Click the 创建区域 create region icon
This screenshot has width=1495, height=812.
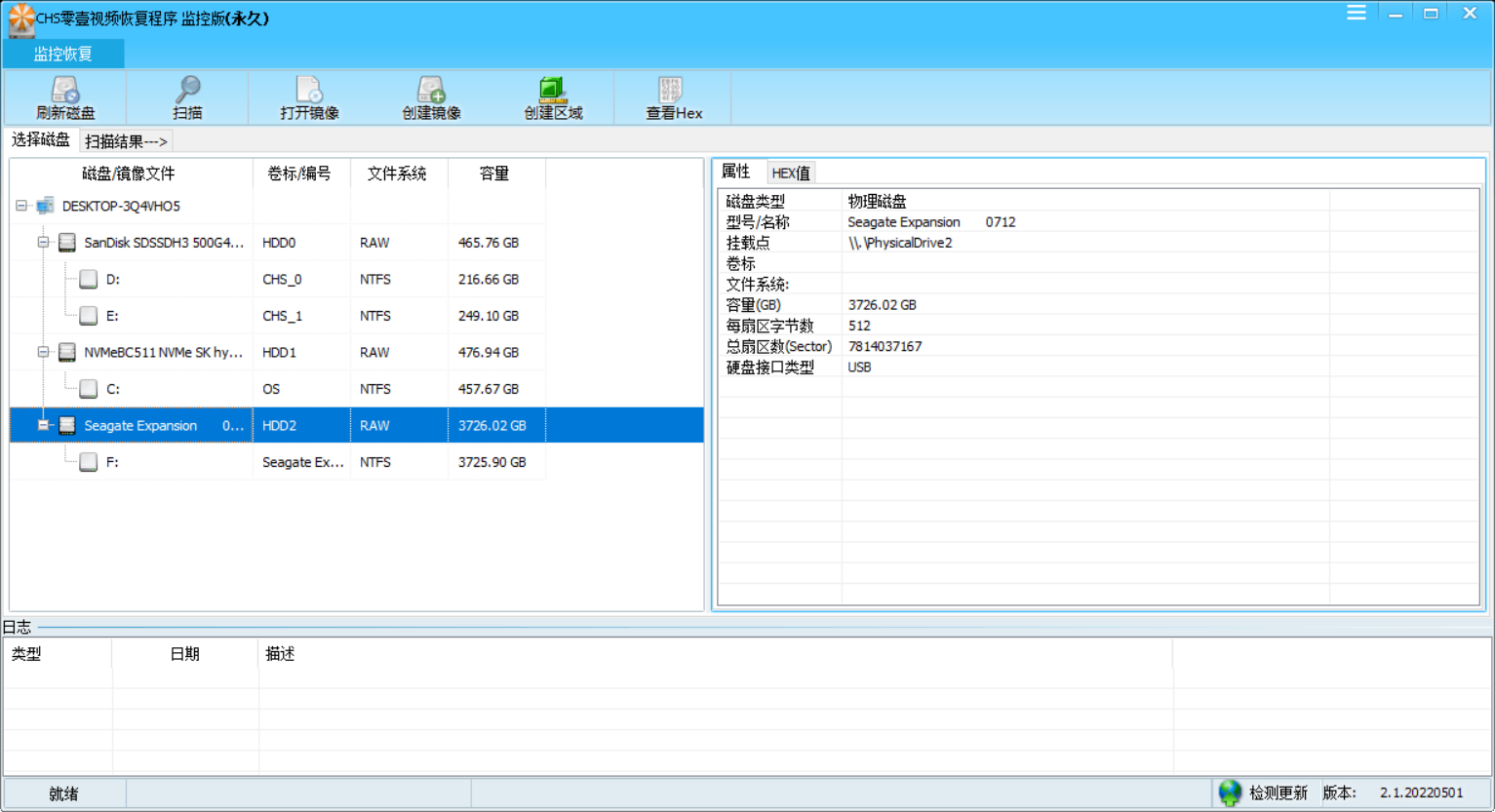(553, 97)
